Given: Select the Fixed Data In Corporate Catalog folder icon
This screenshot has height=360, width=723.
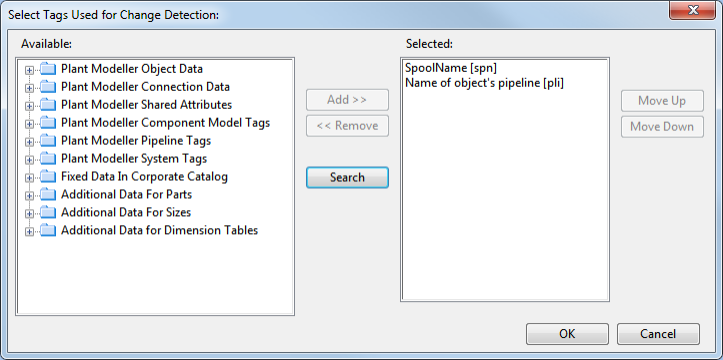Looking at the screenshot, I should (48, 177).
